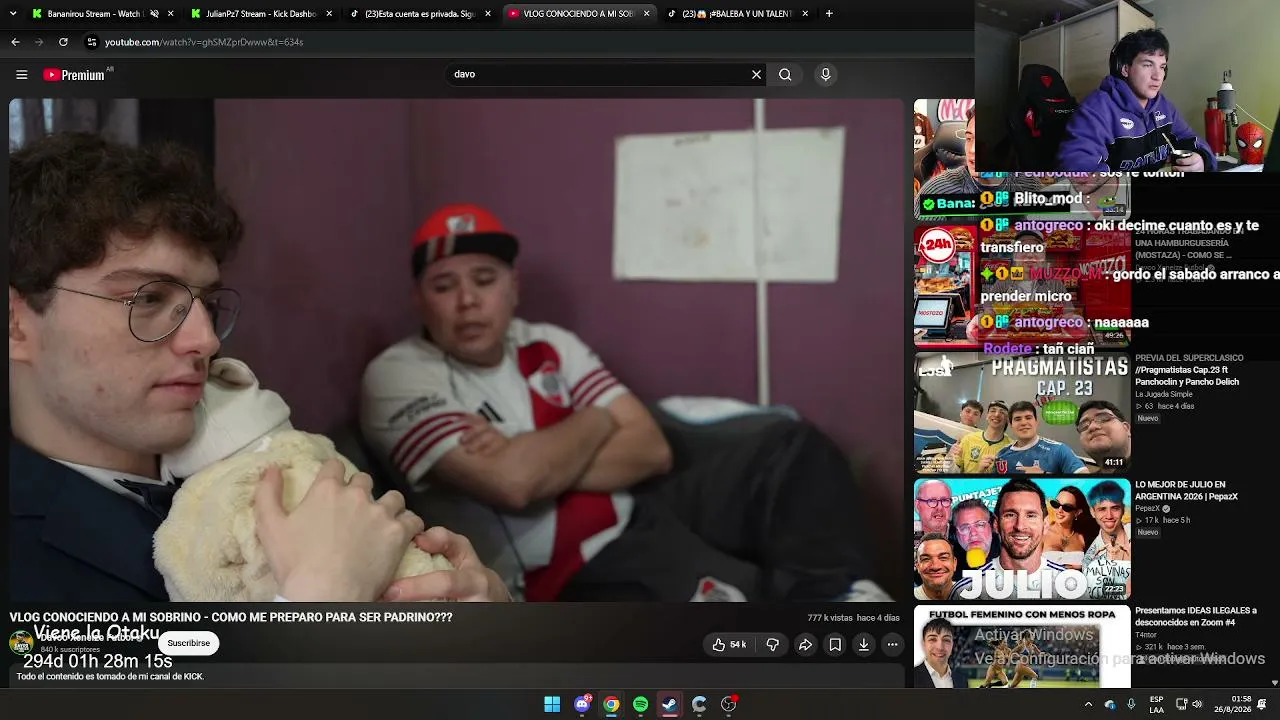Open the tab search chevron in Chrome

pyautogui.click(x=13, y=14)
